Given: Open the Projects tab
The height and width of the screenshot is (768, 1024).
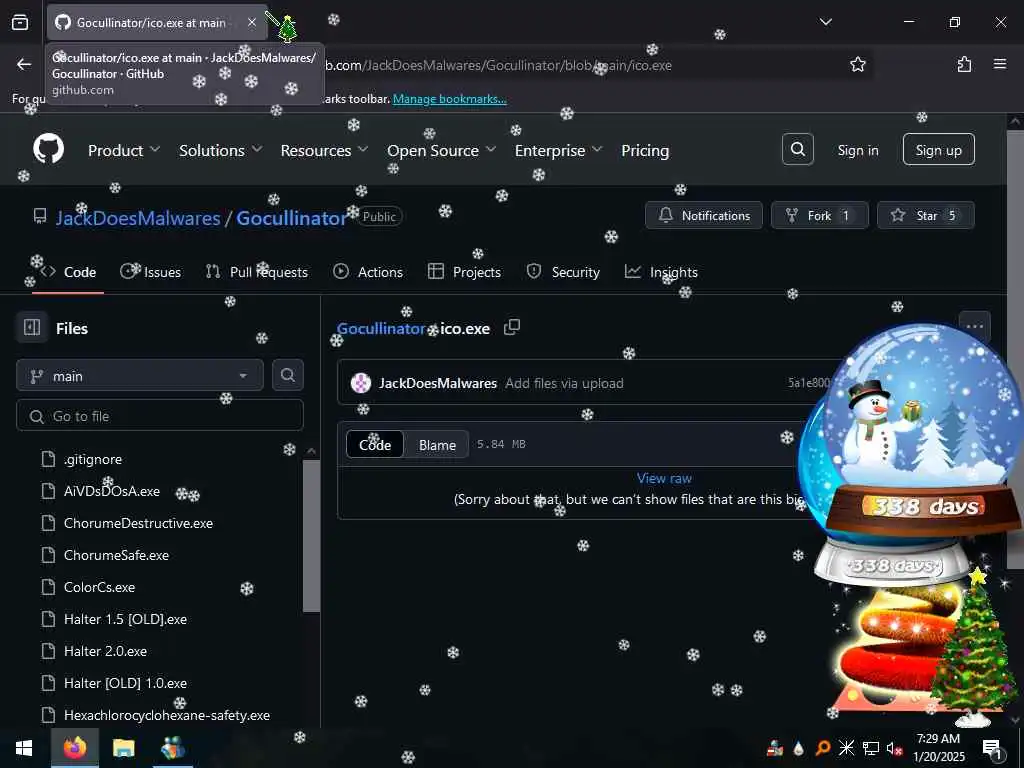Looking at the screenshot, I should [x=464, y=272].
